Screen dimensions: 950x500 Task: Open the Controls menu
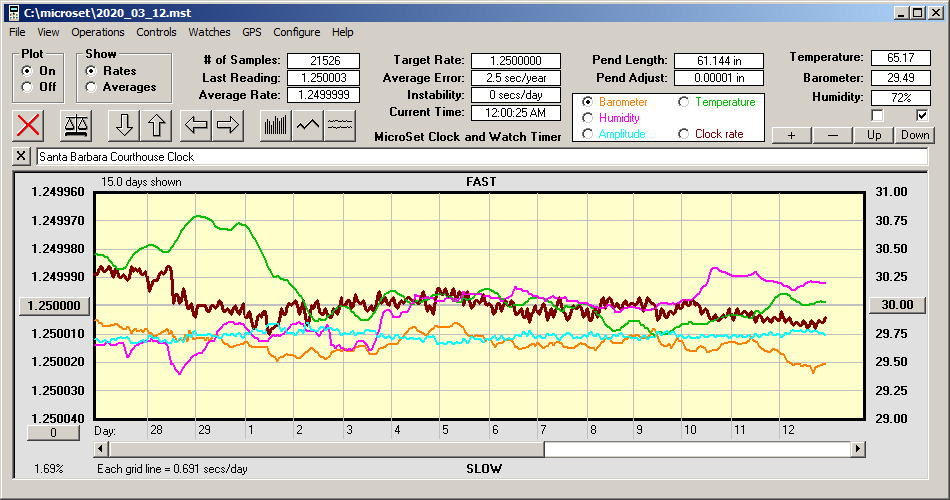click(156, 32)
